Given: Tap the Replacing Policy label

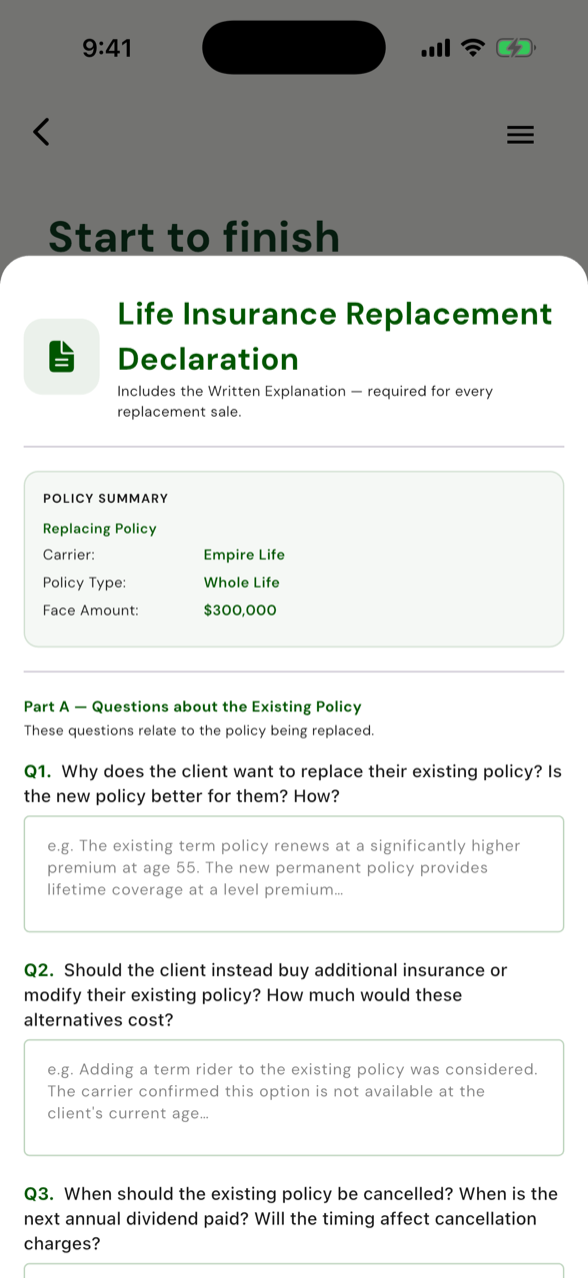Looking at the screenshot, I should (100, 528).
